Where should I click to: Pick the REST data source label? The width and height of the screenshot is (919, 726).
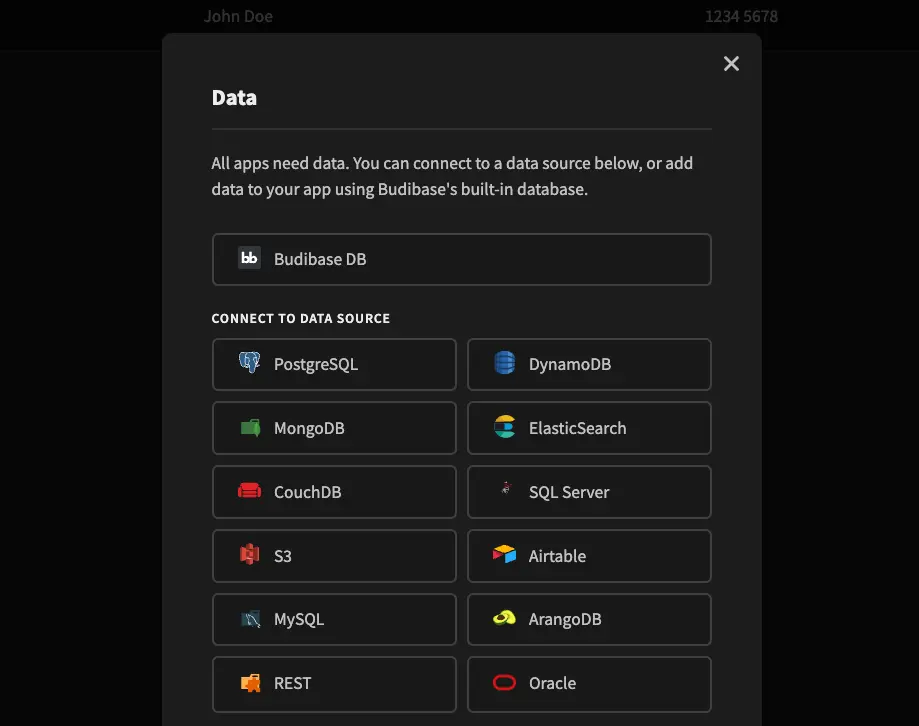point(292,683)
